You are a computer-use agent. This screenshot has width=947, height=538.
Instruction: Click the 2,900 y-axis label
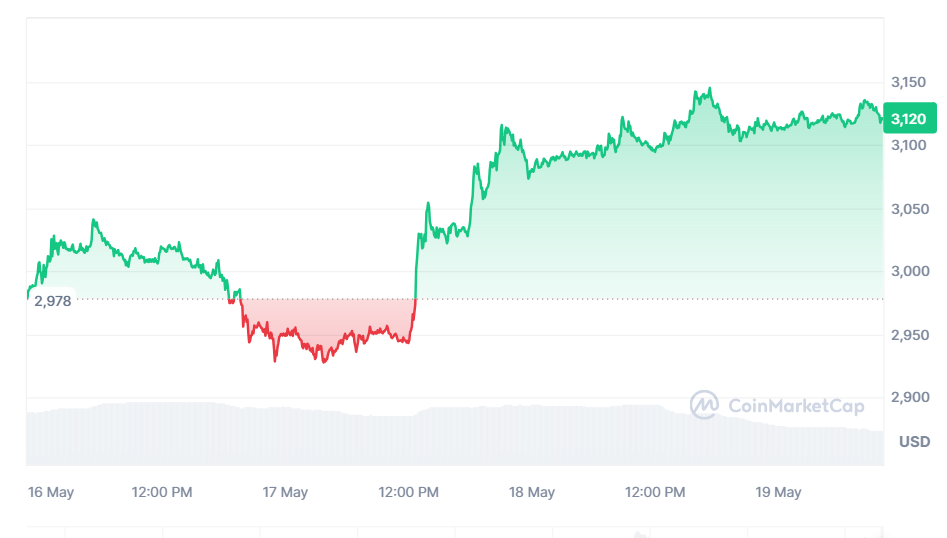[x=910, y=397]
